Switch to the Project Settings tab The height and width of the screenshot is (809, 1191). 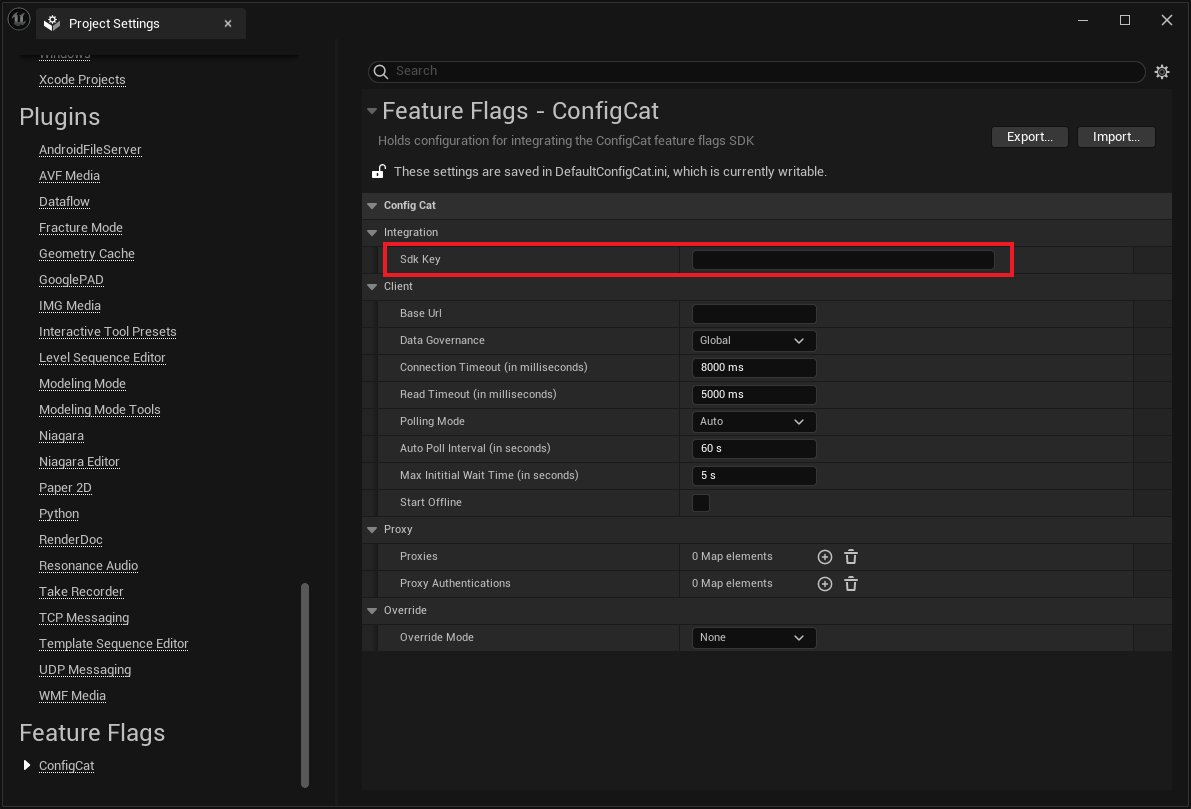click(113, 23)
